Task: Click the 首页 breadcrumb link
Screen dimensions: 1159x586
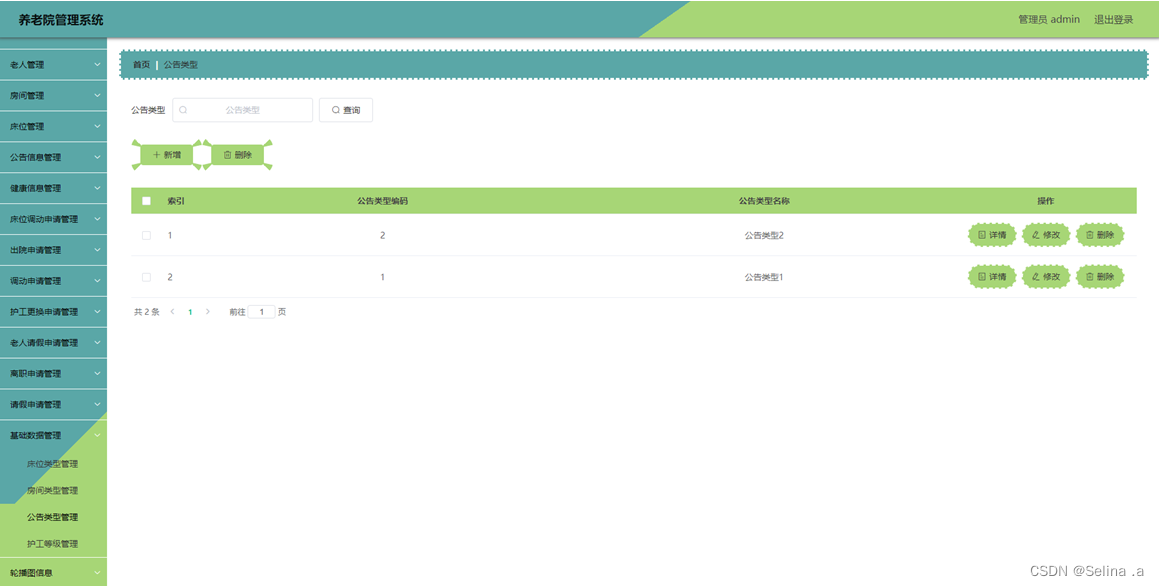Action: click(141, 65)
